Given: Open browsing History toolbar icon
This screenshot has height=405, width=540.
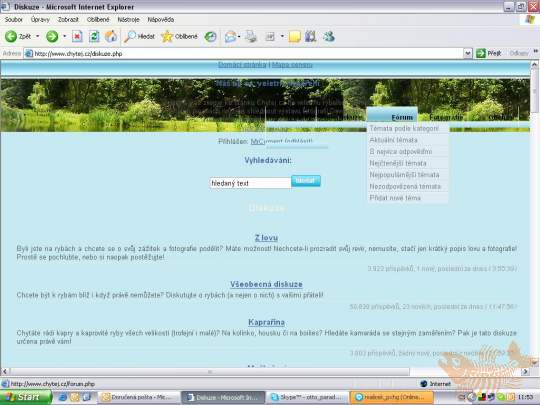Looking at the screenshot, I should tap(210, 36).
